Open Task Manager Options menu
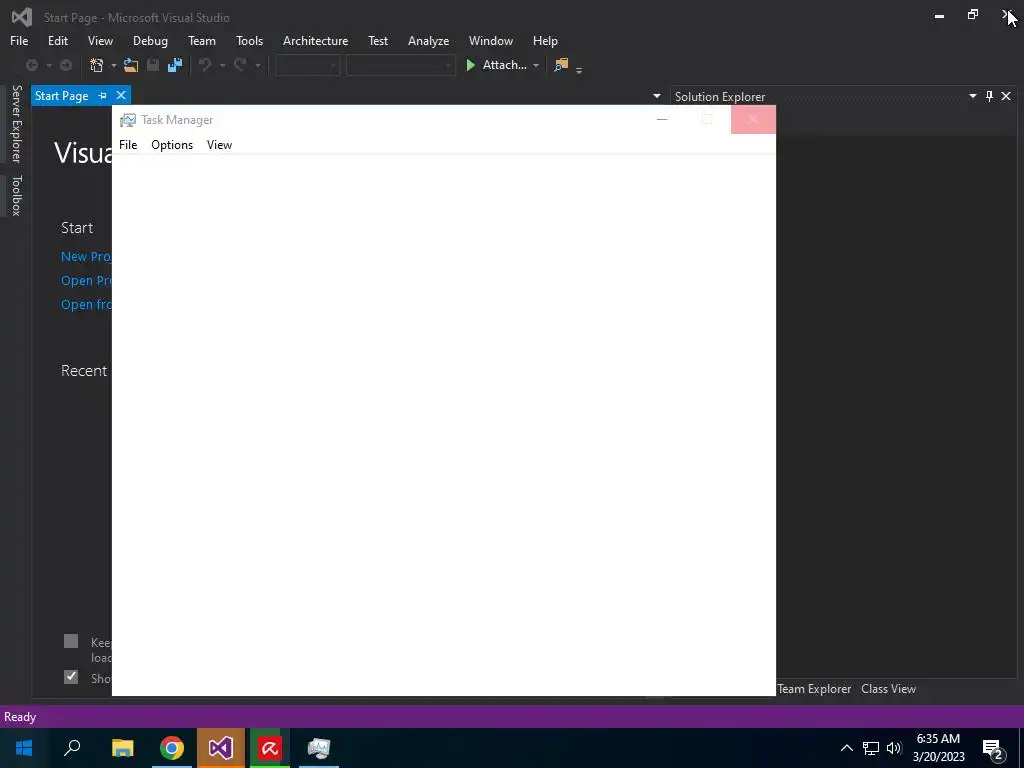Viewport: 1024px width, 768px height. [172, 145]
